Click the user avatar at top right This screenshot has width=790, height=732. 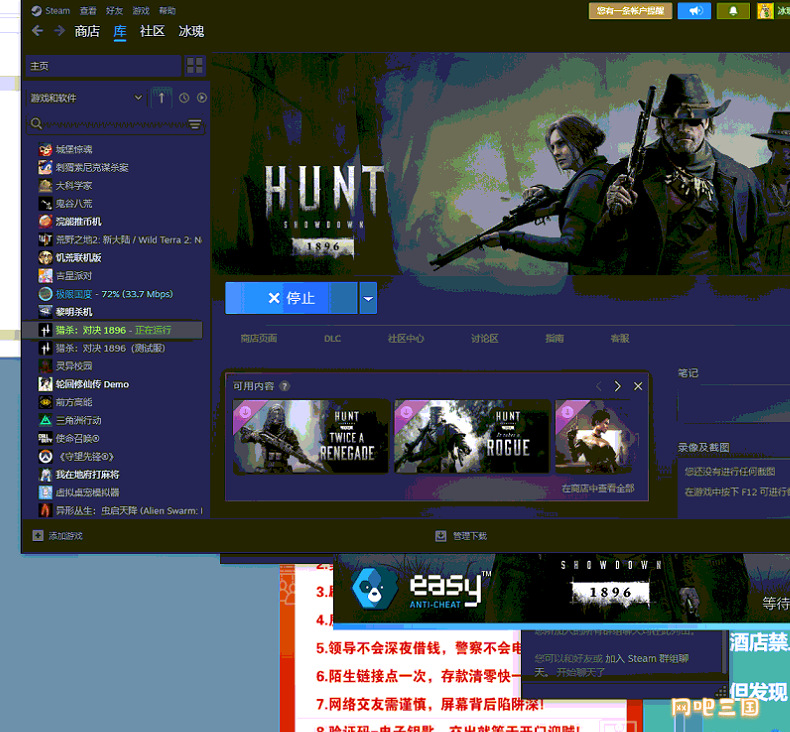click(x=765, y=11)
